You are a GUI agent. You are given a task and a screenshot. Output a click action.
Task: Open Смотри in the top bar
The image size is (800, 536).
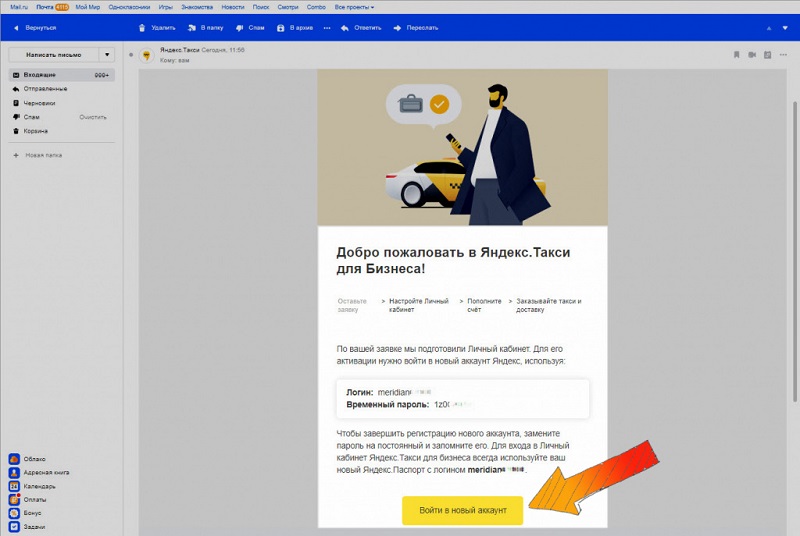coord(288,7)
